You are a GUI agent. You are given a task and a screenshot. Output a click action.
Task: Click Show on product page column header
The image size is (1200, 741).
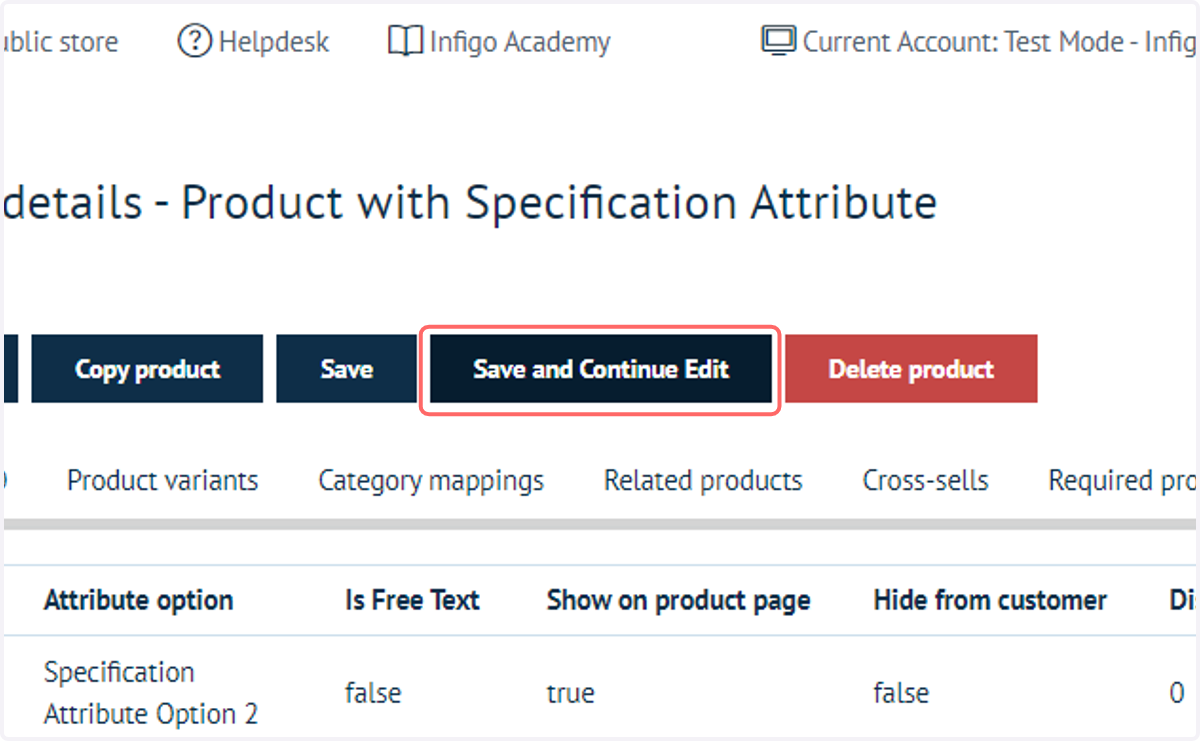coord(678,600)
